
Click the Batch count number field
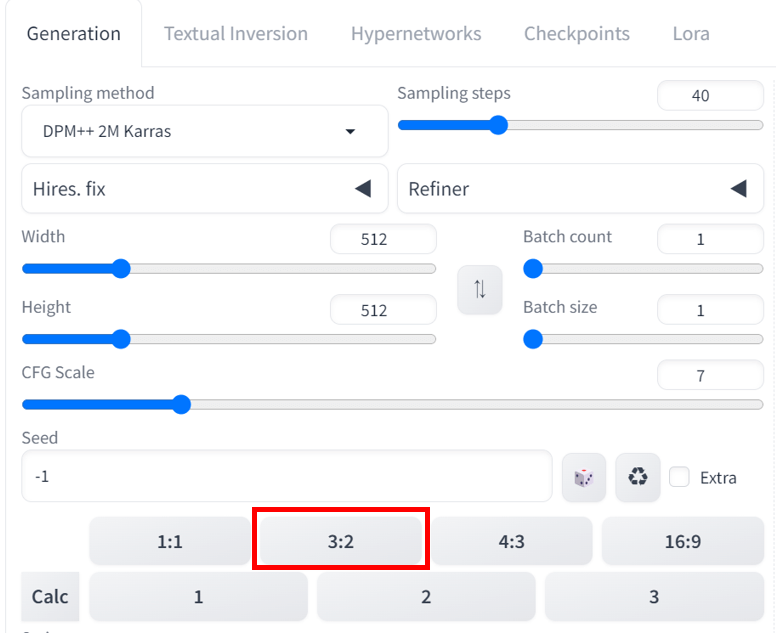(710, 239)
